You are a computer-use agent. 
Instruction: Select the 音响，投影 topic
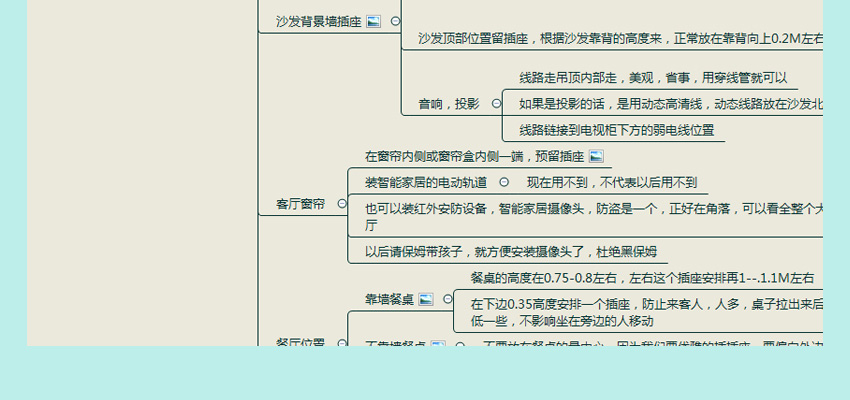coord(449,104)
